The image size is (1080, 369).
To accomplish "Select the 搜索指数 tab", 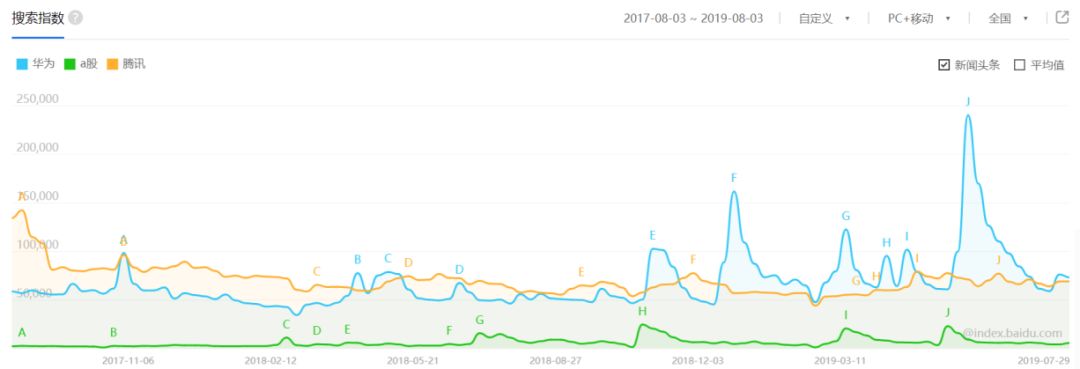I will coord(37,18).
